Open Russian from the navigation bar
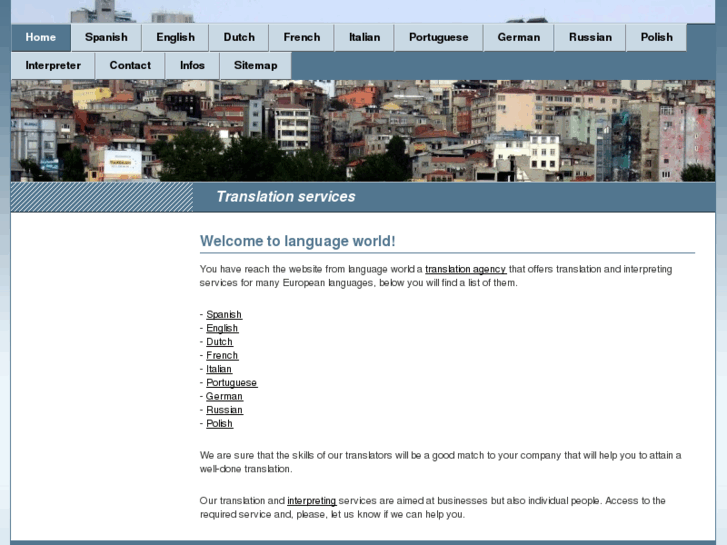Viewport: 727px width, 545px height. [x=590, y=38]
